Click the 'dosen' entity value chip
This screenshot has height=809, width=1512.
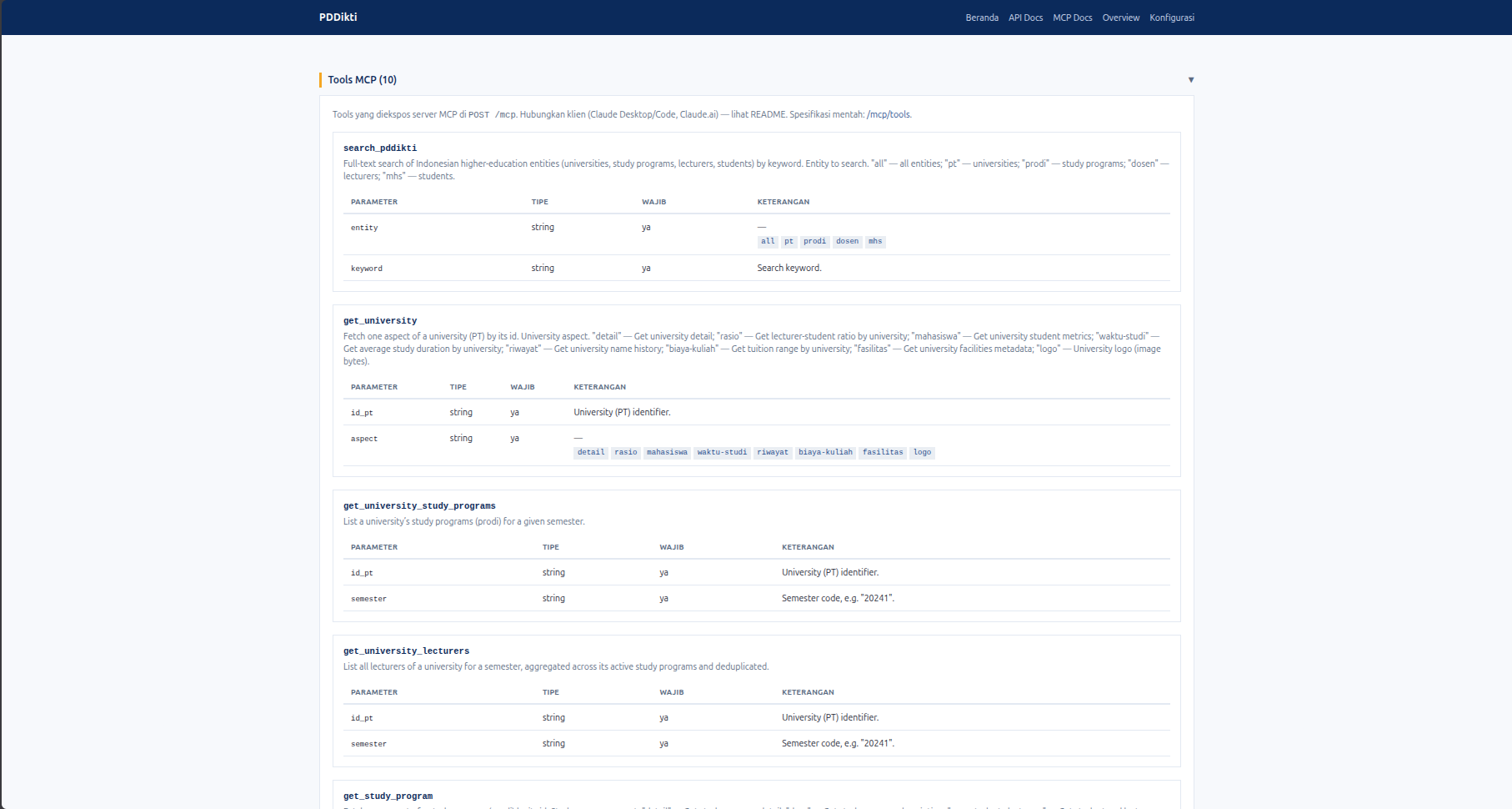(847, 242)
